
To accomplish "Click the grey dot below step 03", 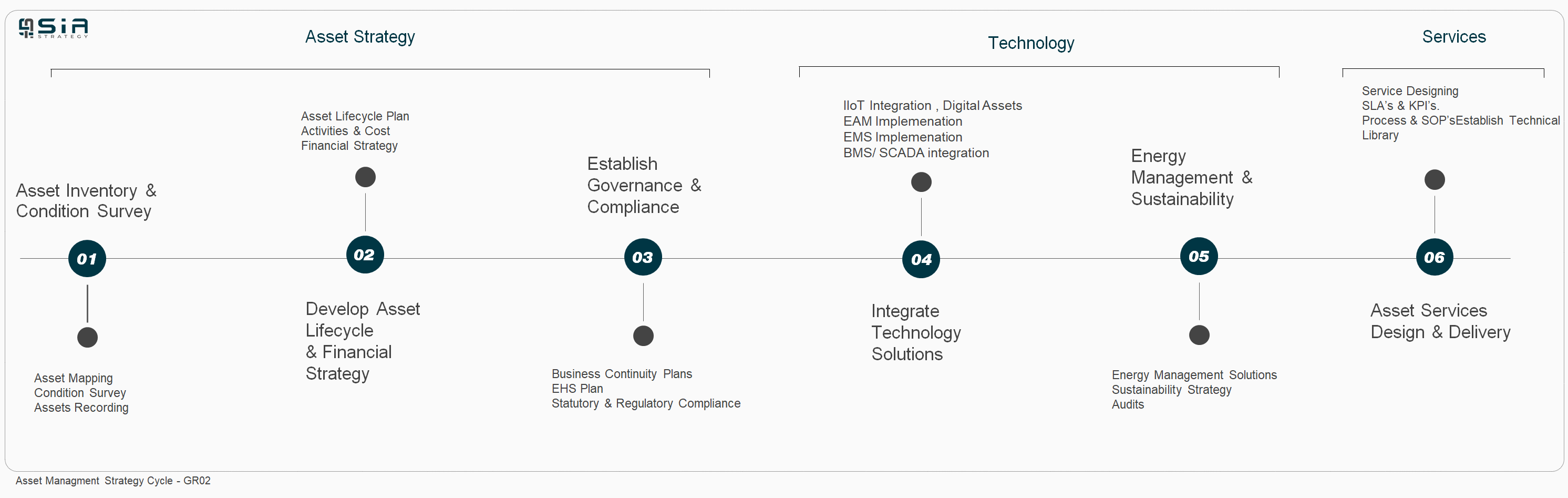I will tap(643, 336).
